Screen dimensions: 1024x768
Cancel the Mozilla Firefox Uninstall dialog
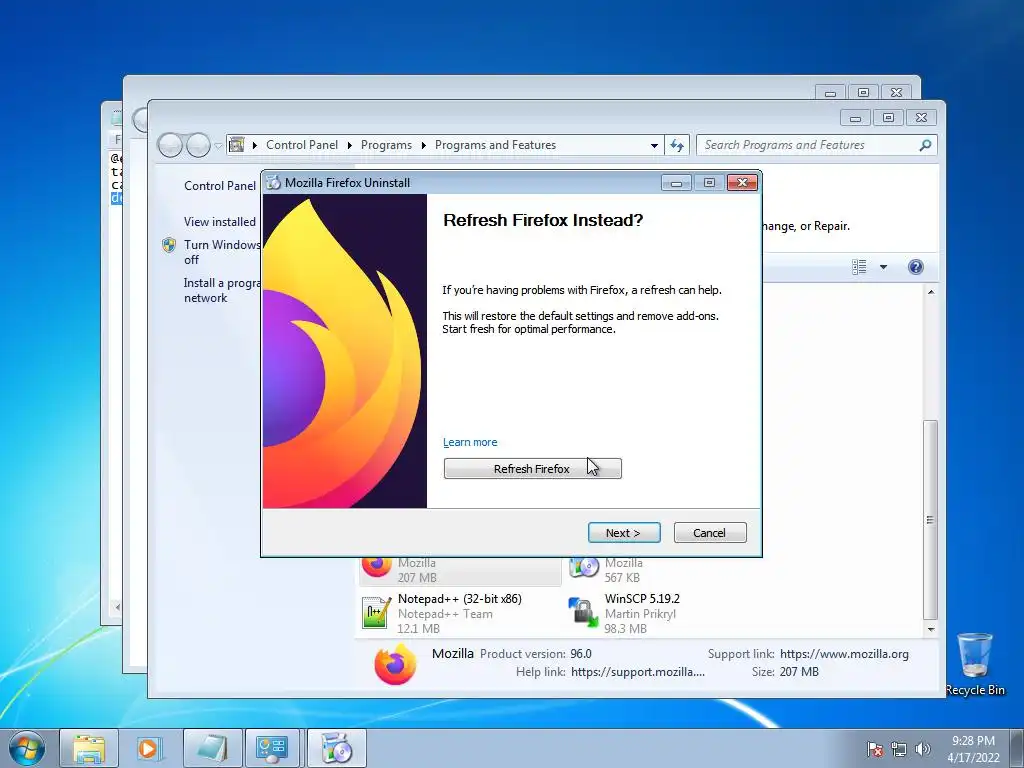(x=710, y=533)
